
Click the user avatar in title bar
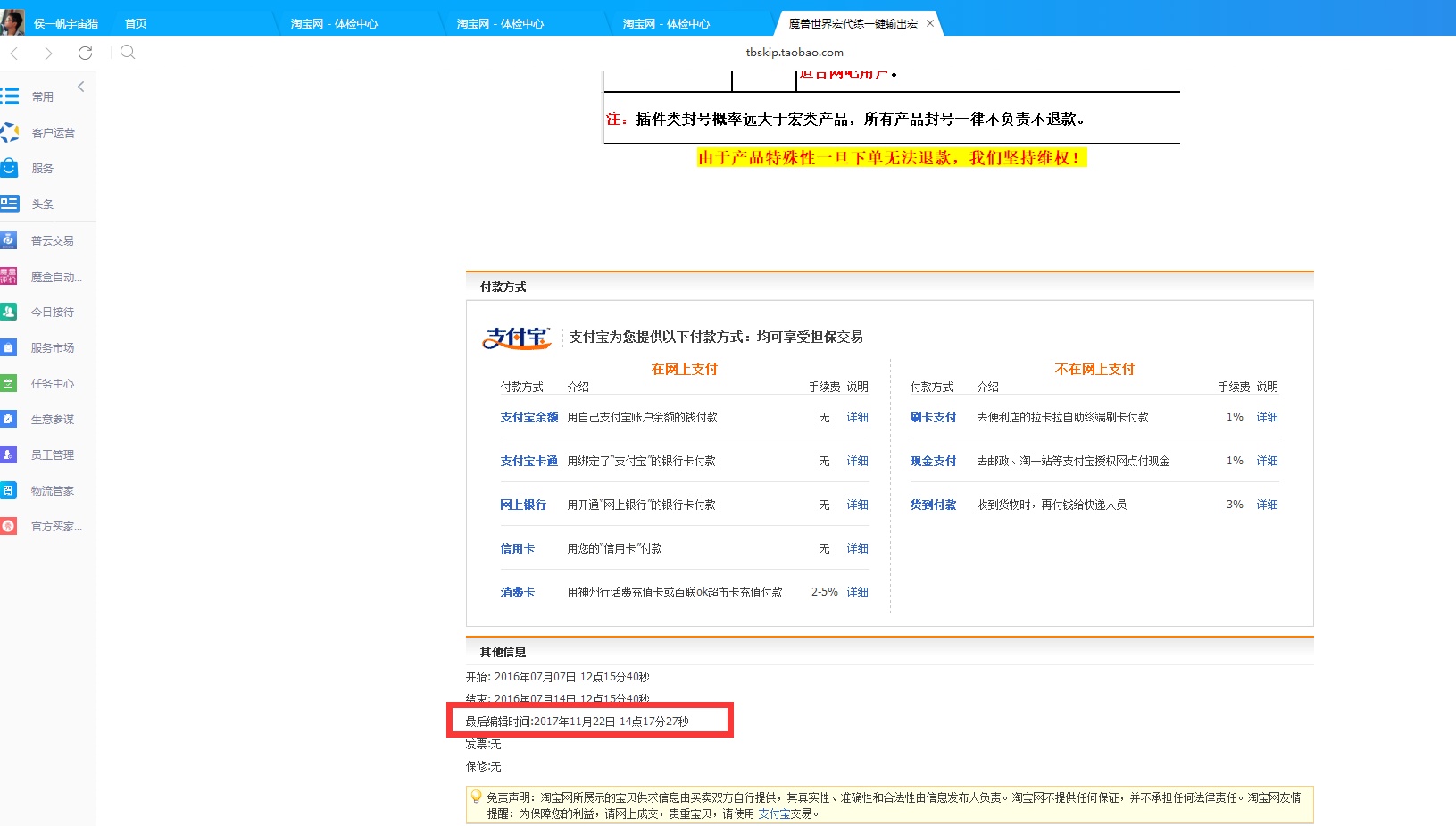(x=12, y=22)
